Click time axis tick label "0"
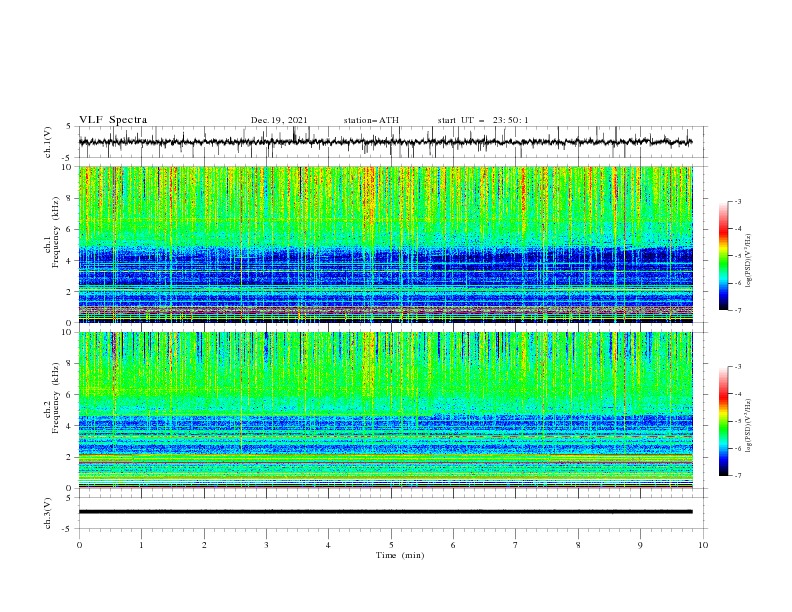 [x=79, y=545]
